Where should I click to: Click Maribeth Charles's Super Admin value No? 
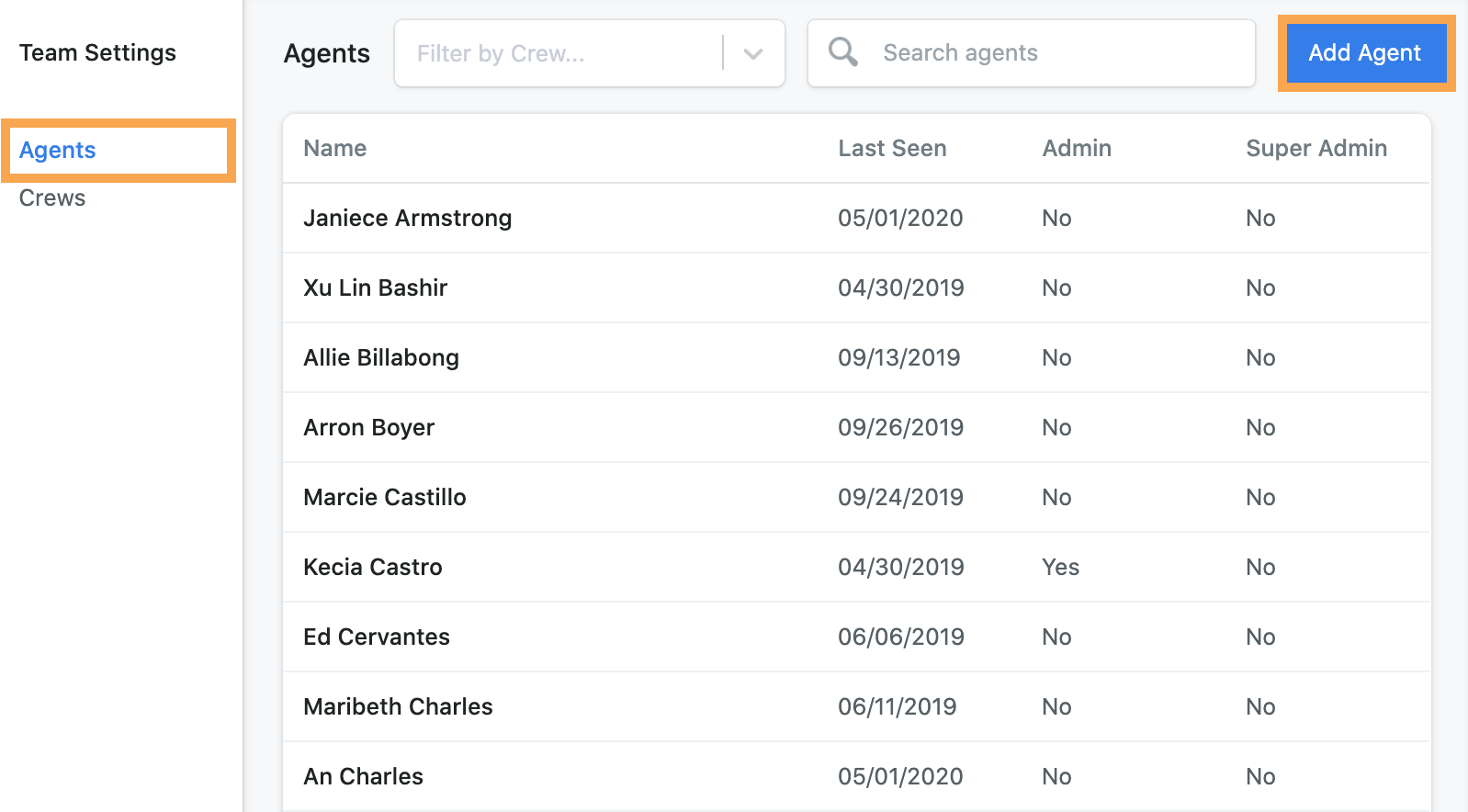pos(1261,706)
